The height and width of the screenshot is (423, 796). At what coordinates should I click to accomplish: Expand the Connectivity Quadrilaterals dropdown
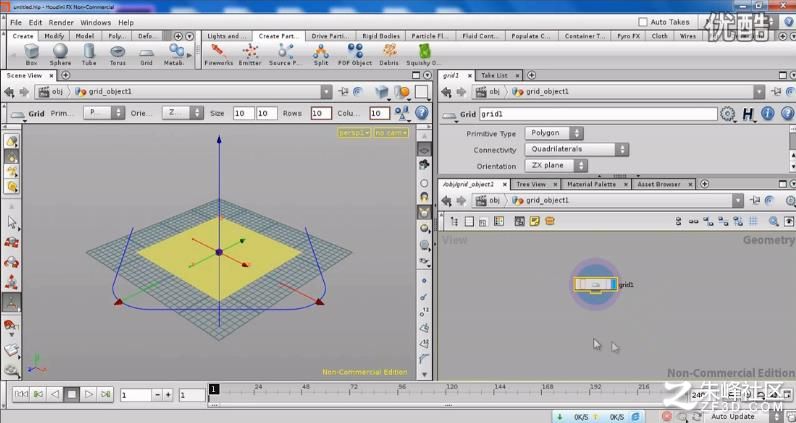pos(577,149)
